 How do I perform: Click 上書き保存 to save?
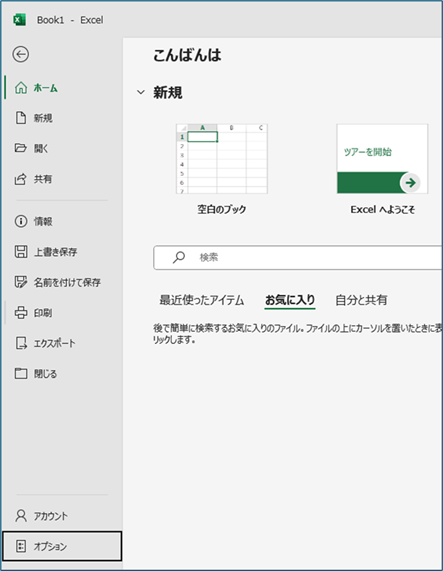coord(62,252)
